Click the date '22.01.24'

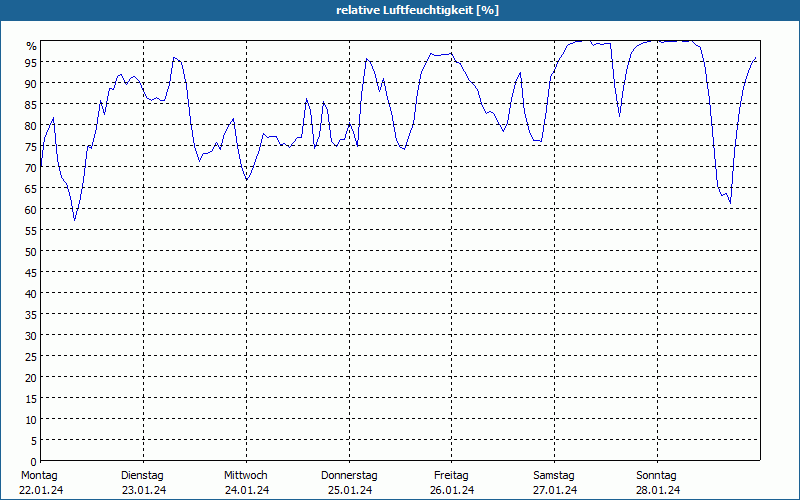point(41,490)
